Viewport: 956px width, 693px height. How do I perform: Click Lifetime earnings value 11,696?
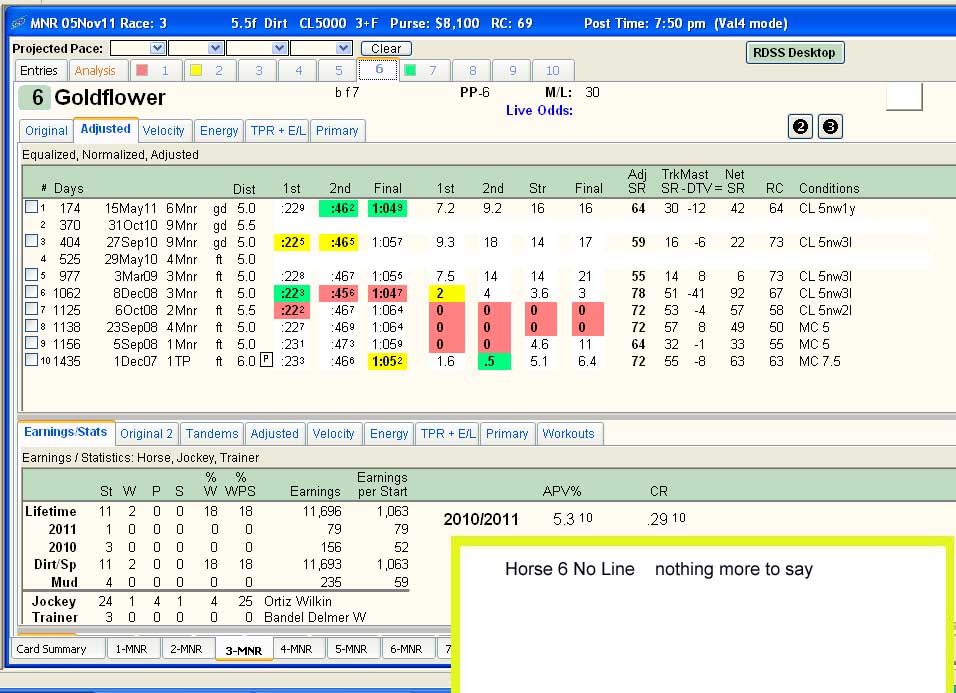322,511
